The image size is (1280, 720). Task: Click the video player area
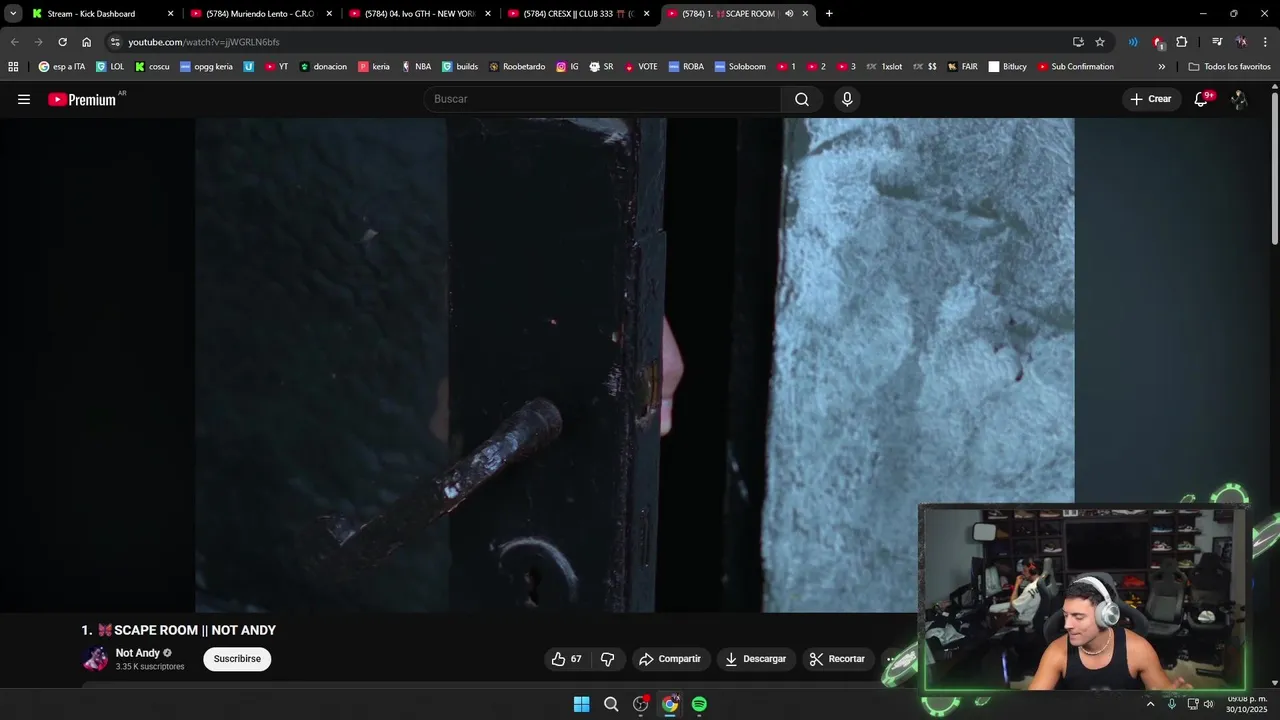635,365
